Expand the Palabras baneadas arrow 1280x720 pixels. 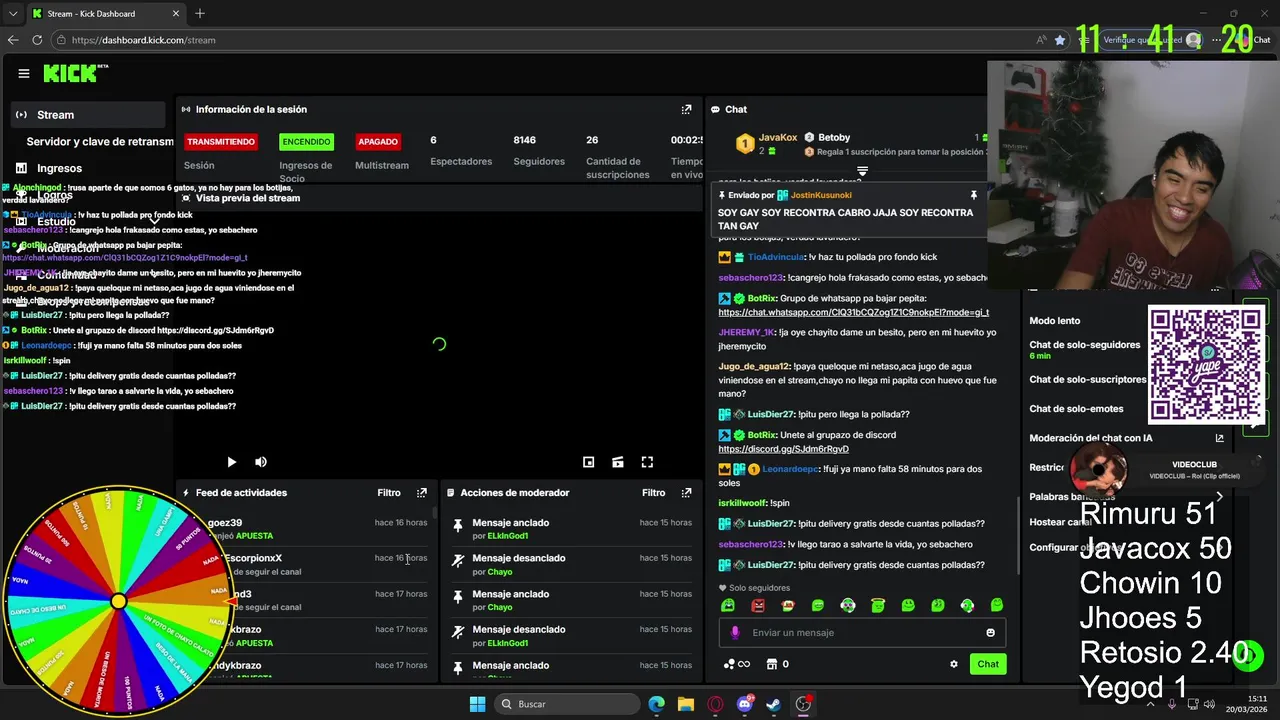pyautogui.click(x=1219, y=496)
